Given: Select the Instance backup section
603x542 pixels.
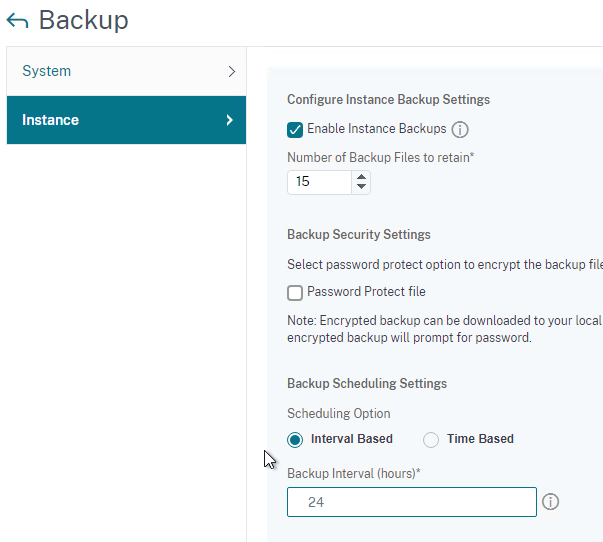Looking at the screenshot, I should coord(127,120).
